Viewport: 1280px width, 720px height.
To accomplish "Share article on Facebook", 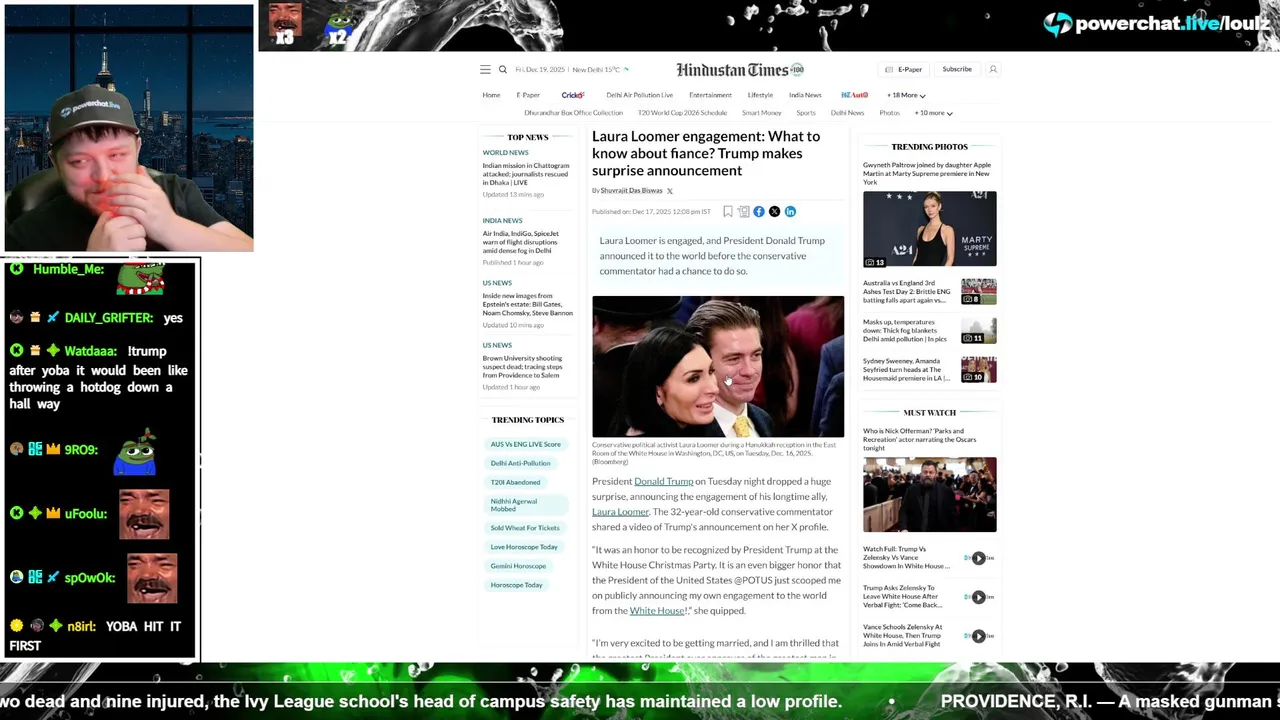I will pyautogui.click(x=759, y=211).
